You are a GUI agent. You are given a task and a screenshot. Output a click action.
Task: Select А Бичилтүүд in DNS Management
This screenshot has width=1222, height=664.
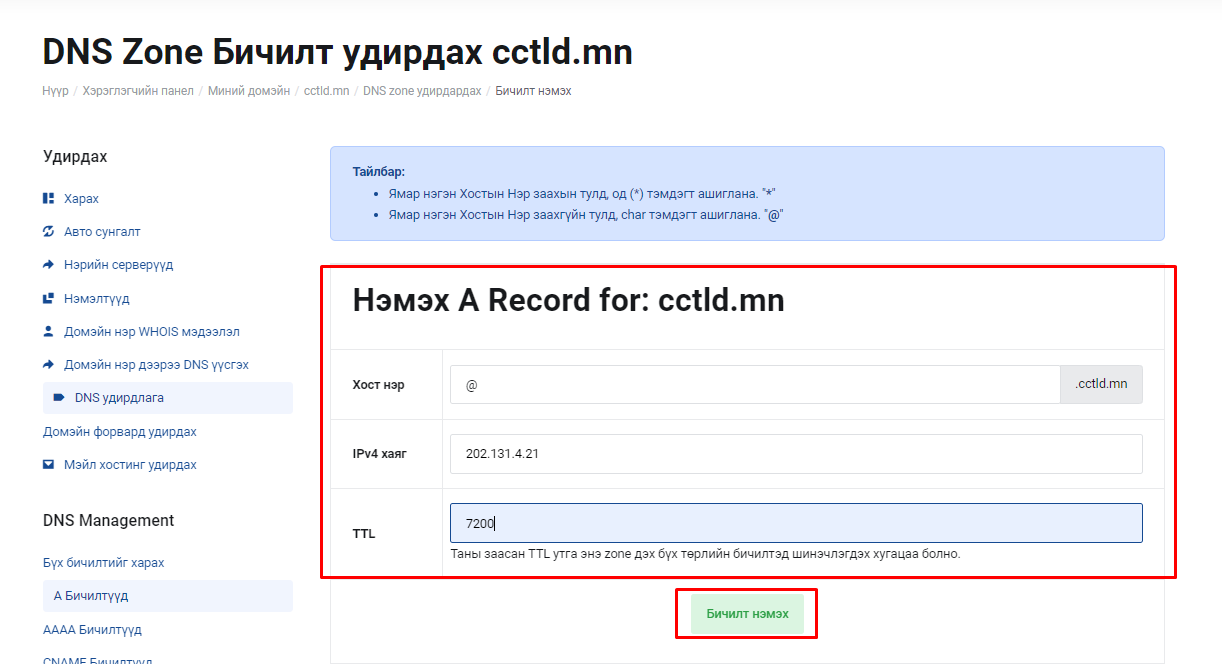[x=168, y=596]
